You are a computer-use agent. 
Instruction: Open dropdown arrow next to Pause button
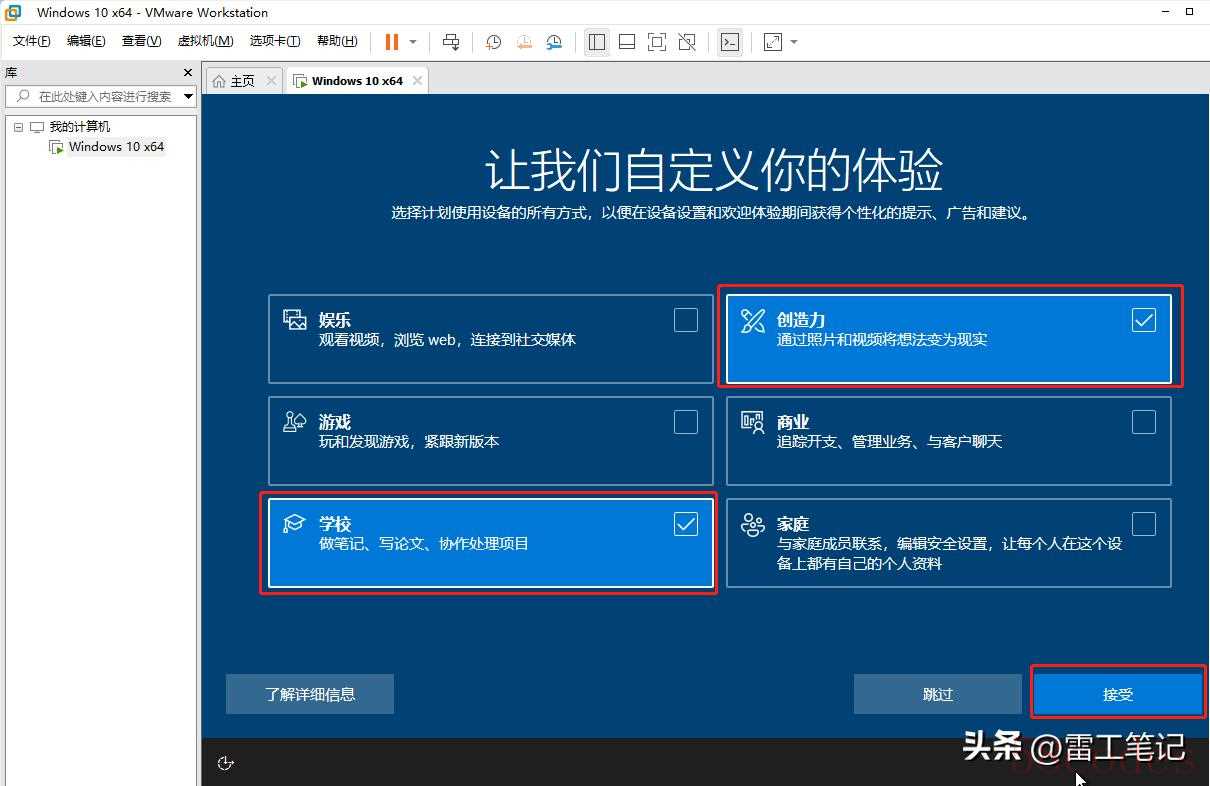coord(412,42)
